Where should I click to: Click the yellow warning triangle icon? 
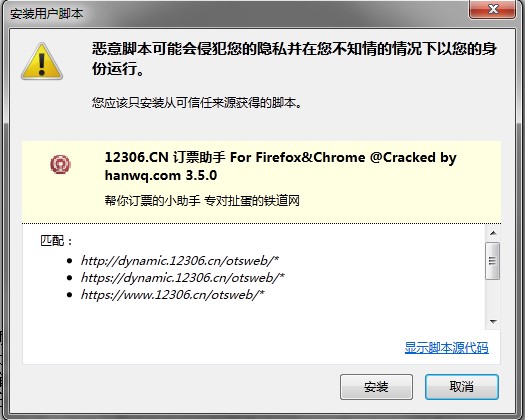point(42,62)
